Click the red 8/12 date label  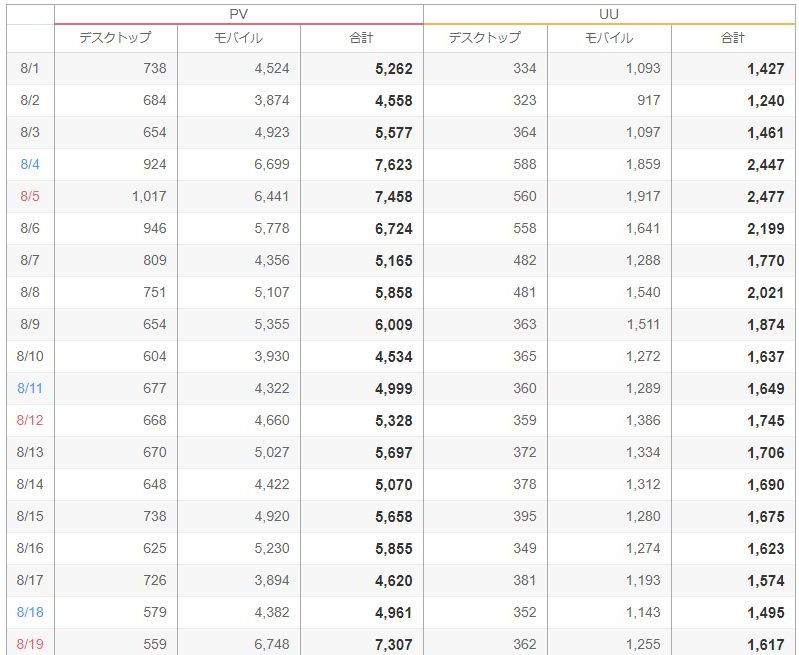(x=30, y=421)
